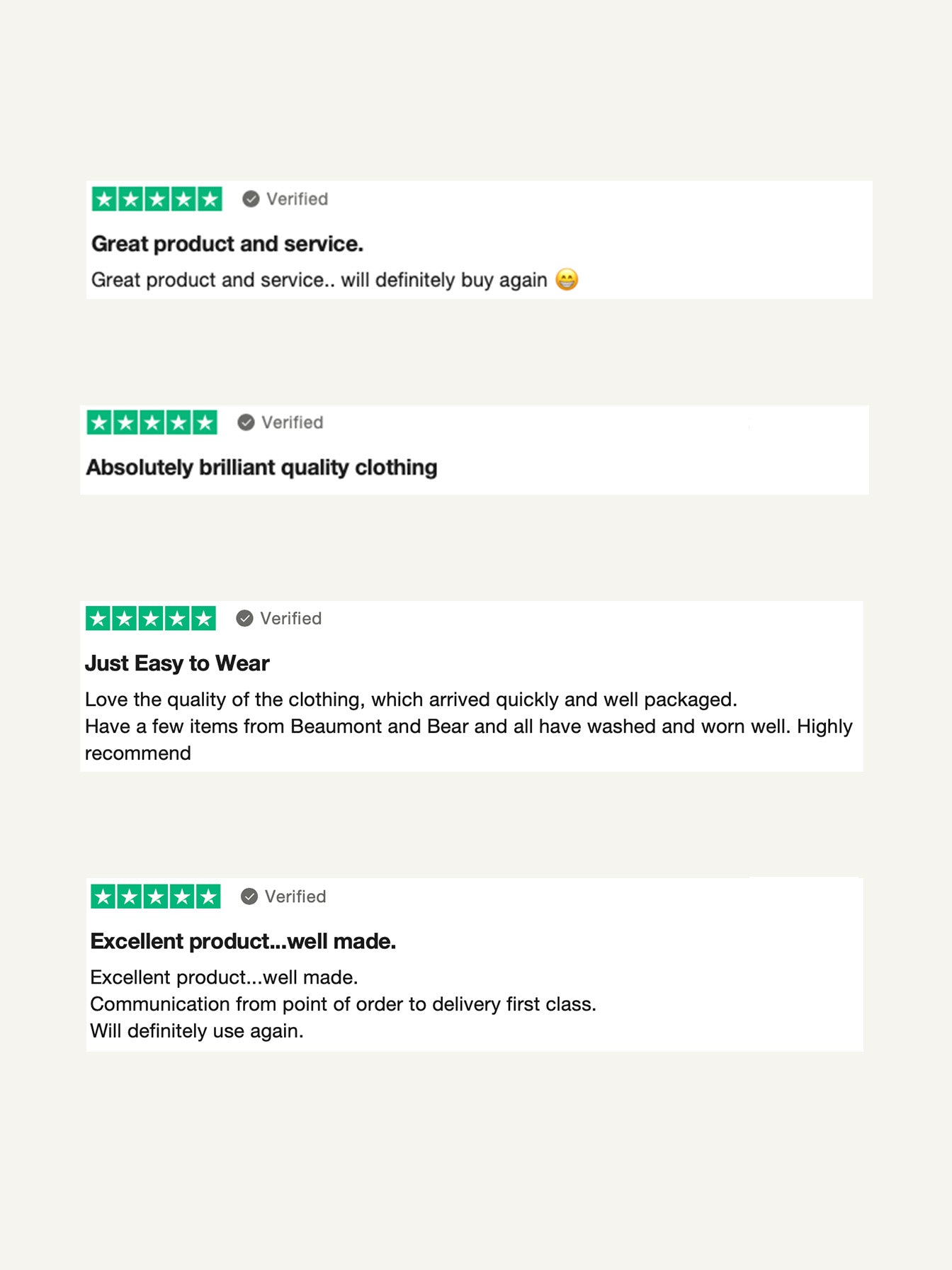Image resolution: width=952 pixels, height=1270 pixels.
Task: Click the star rating above Absolutely brilliant quality clothing
Action: pyautogui.click(x=152, y=423)
